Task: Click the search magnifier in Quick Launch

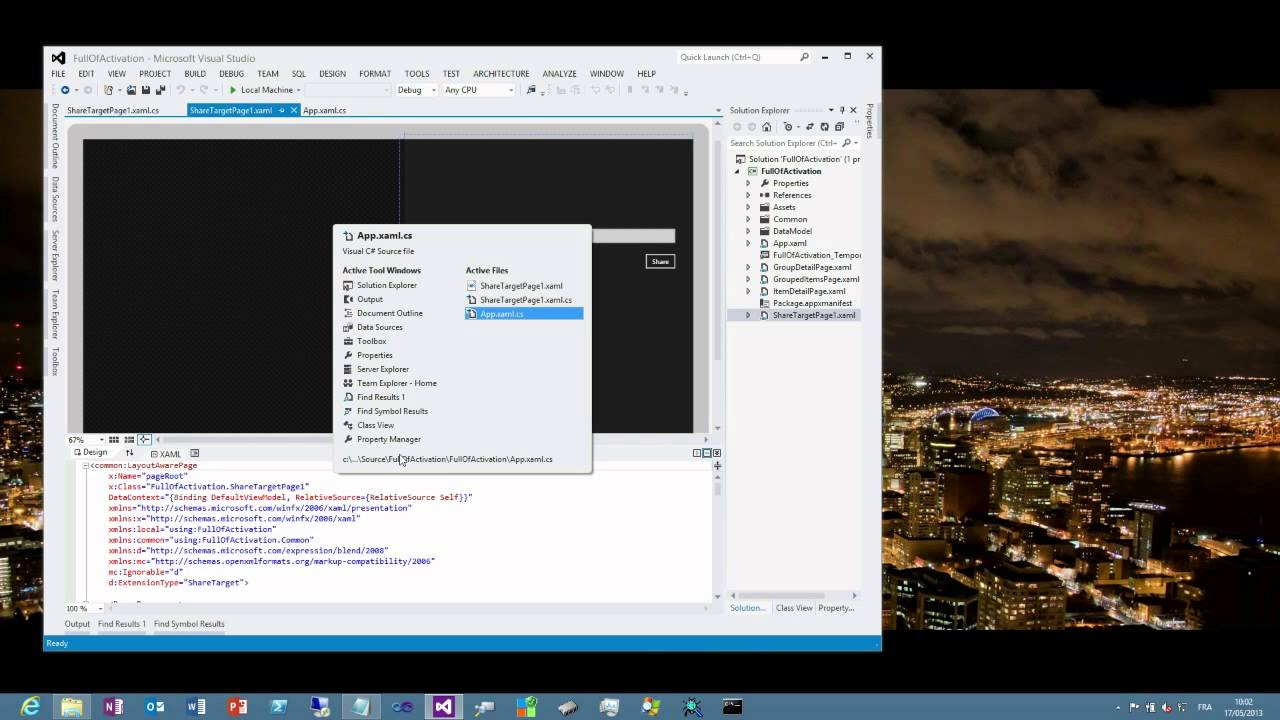Action: [x=804, y=57]
